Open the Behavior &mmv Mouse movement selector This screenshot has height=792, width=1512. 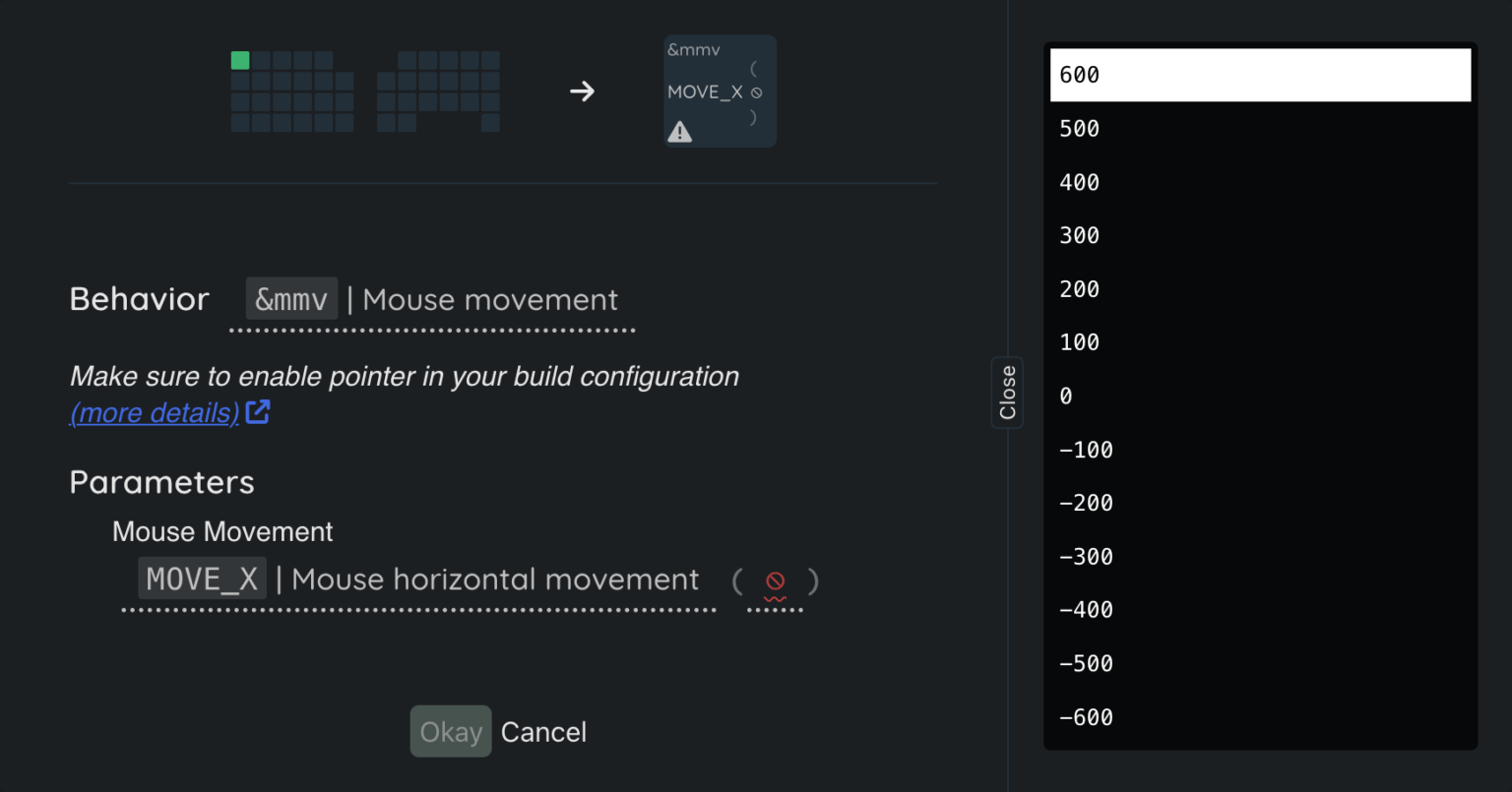[x=432, y=299]
